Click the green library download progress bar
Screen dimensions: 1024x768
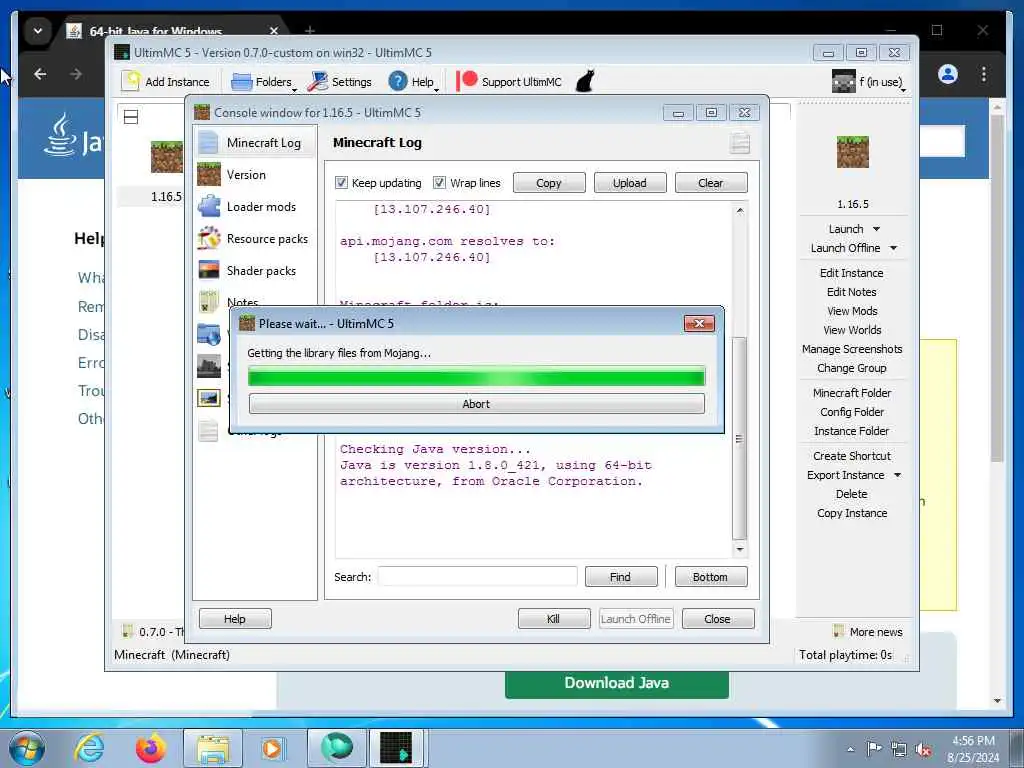pos(476,376)
